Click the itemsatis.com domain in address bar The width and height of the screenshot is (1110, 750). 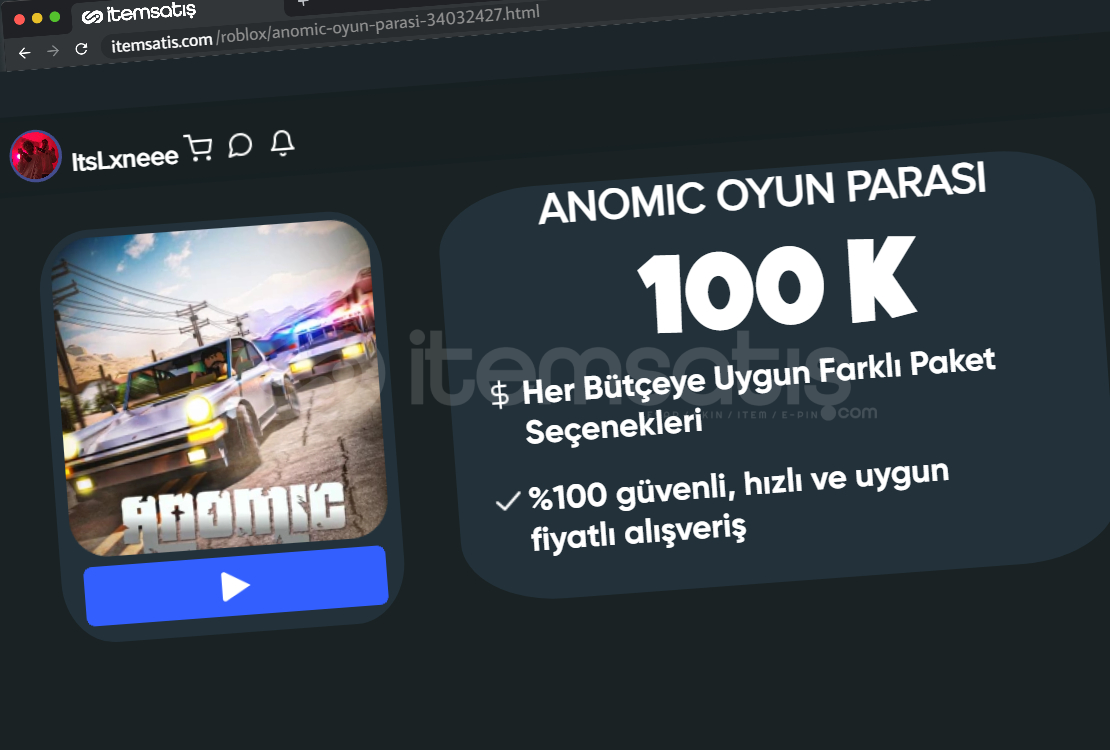coord(160,44)
